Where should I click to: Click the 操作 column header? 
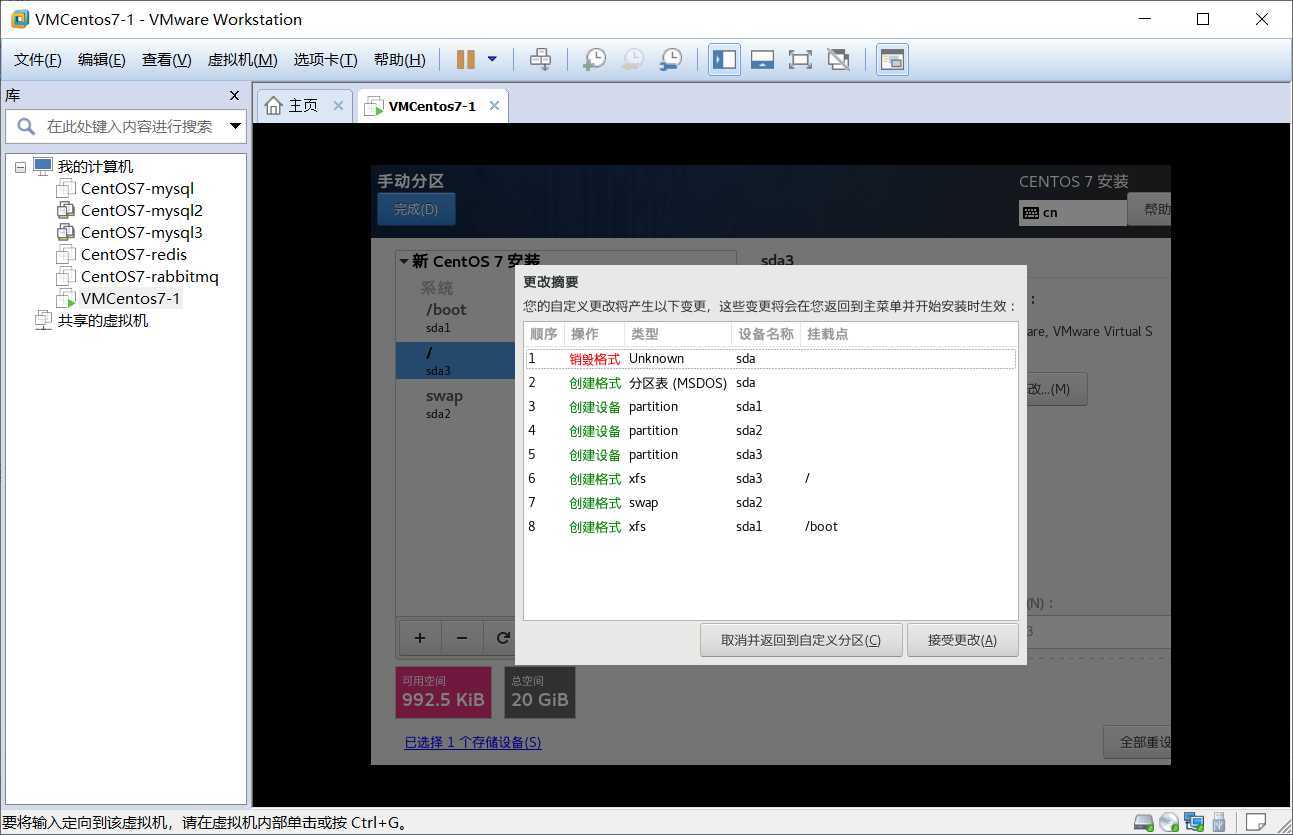(594, 334)
